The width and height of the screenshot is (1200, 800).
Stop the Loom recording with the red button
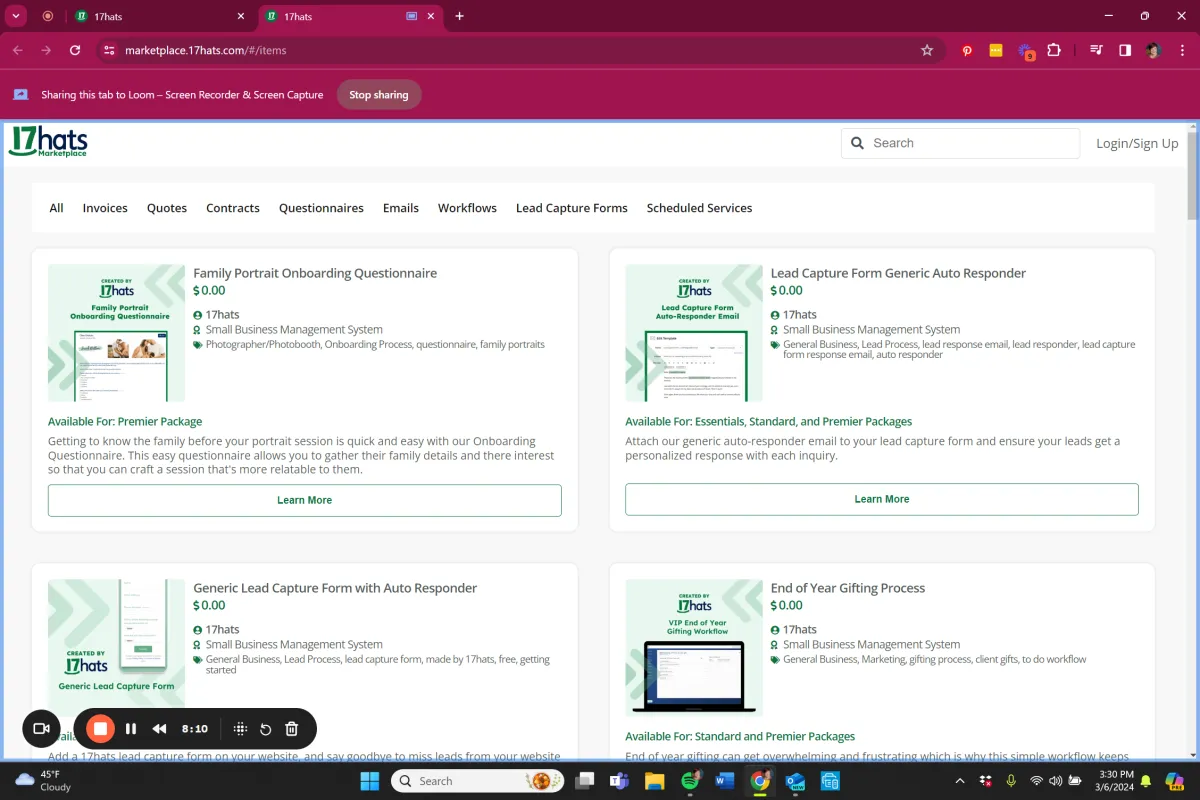pyautogui.click(x=100, y=729)
